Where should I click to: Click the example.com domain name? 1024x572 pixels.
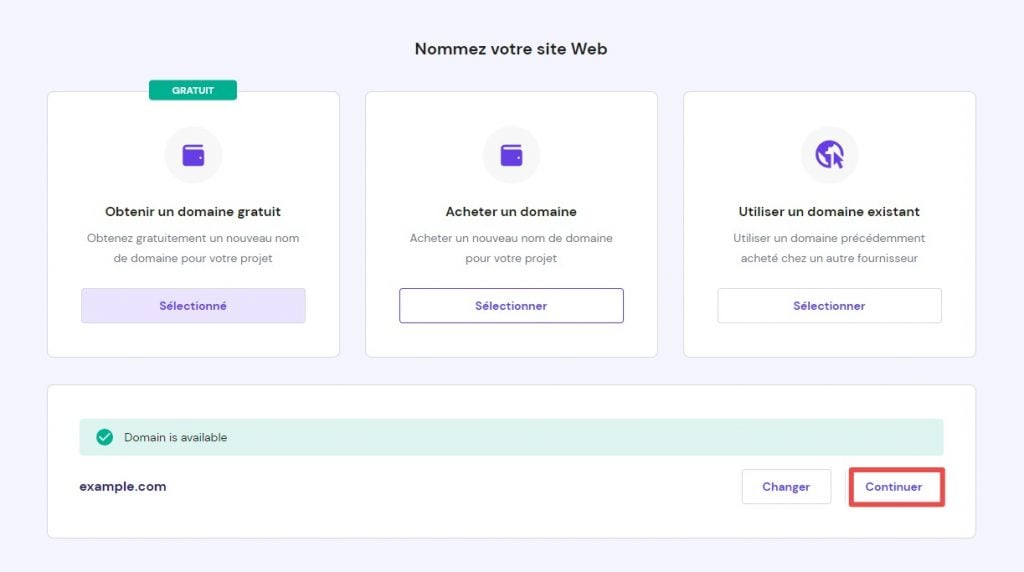tap(123, 487)
